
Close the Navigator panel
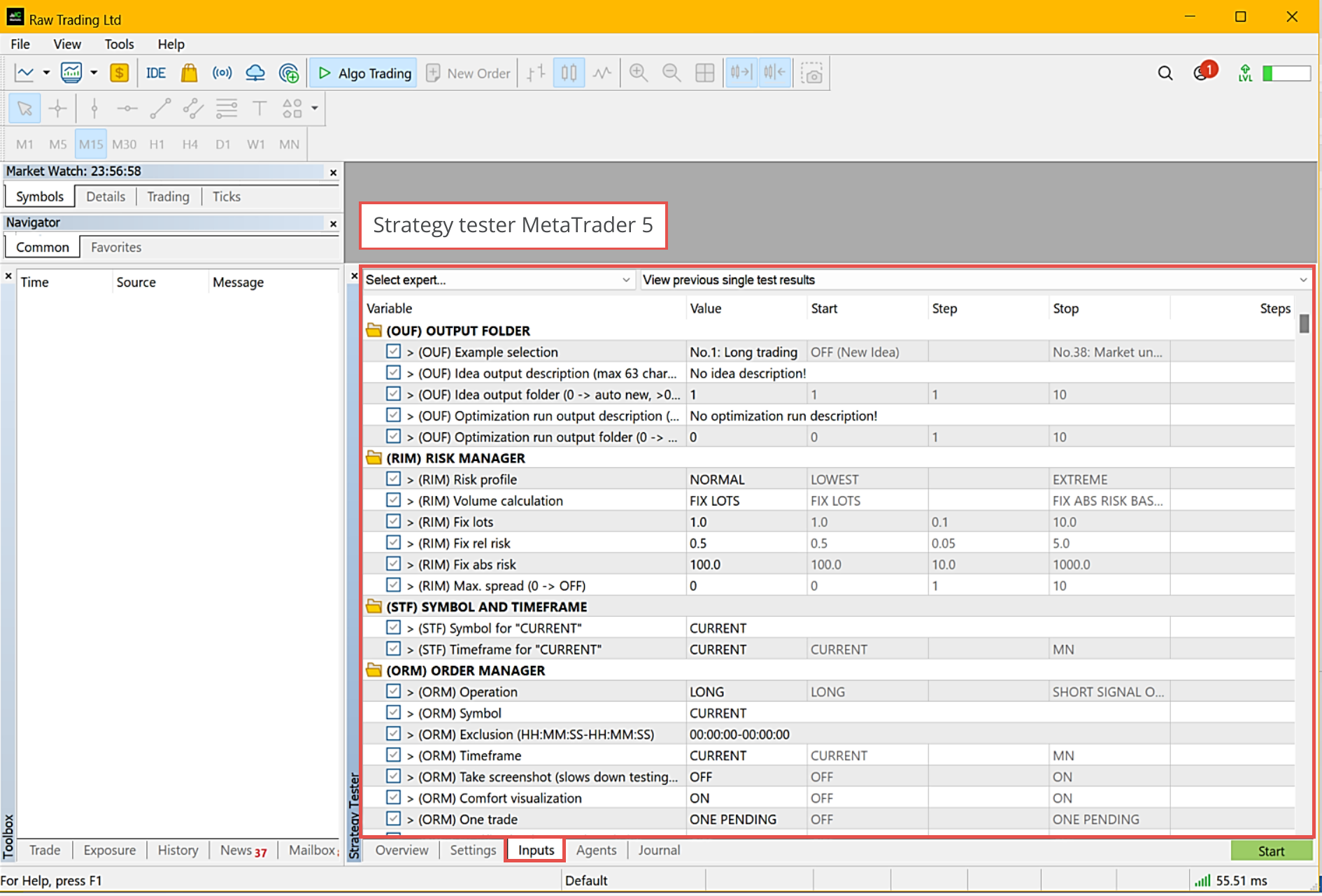[x=333, y=223]
